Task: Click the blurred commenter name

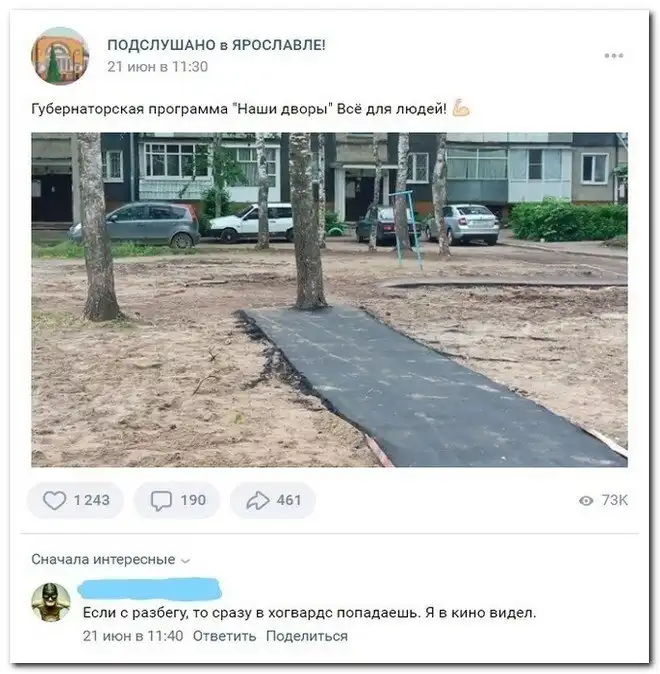Action: pyautogui.click(x=150, y=588)
